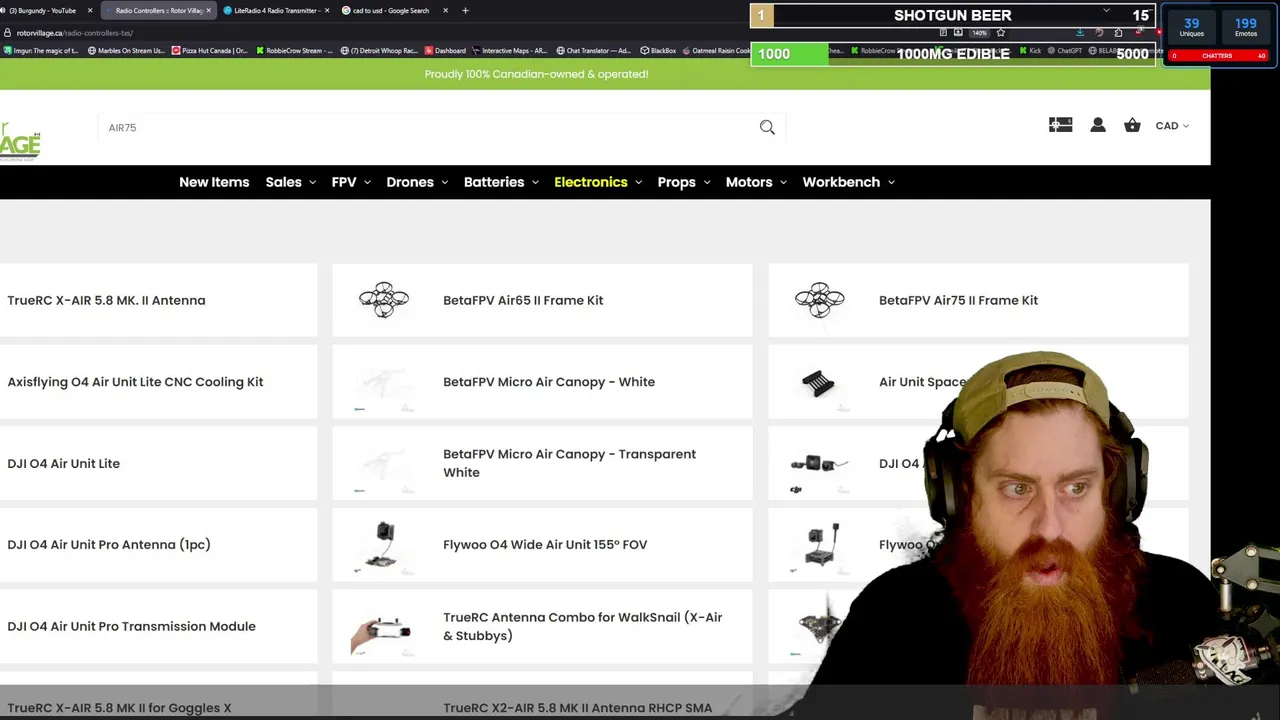1280x720 pixels.
Task: Expand the CAD currency dropdown
Action: (1172, 126)
